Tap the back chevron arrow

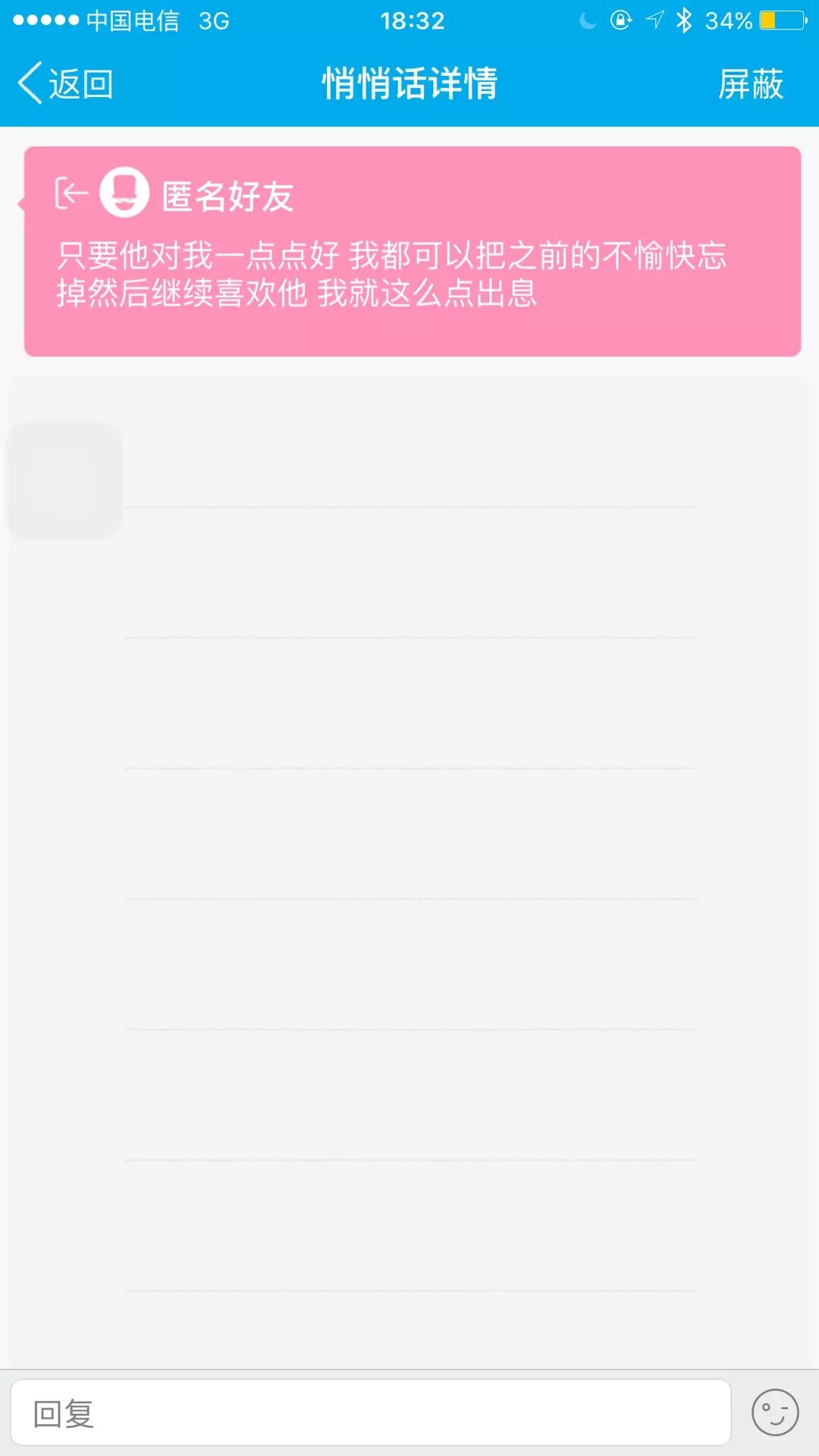[30, 83]
